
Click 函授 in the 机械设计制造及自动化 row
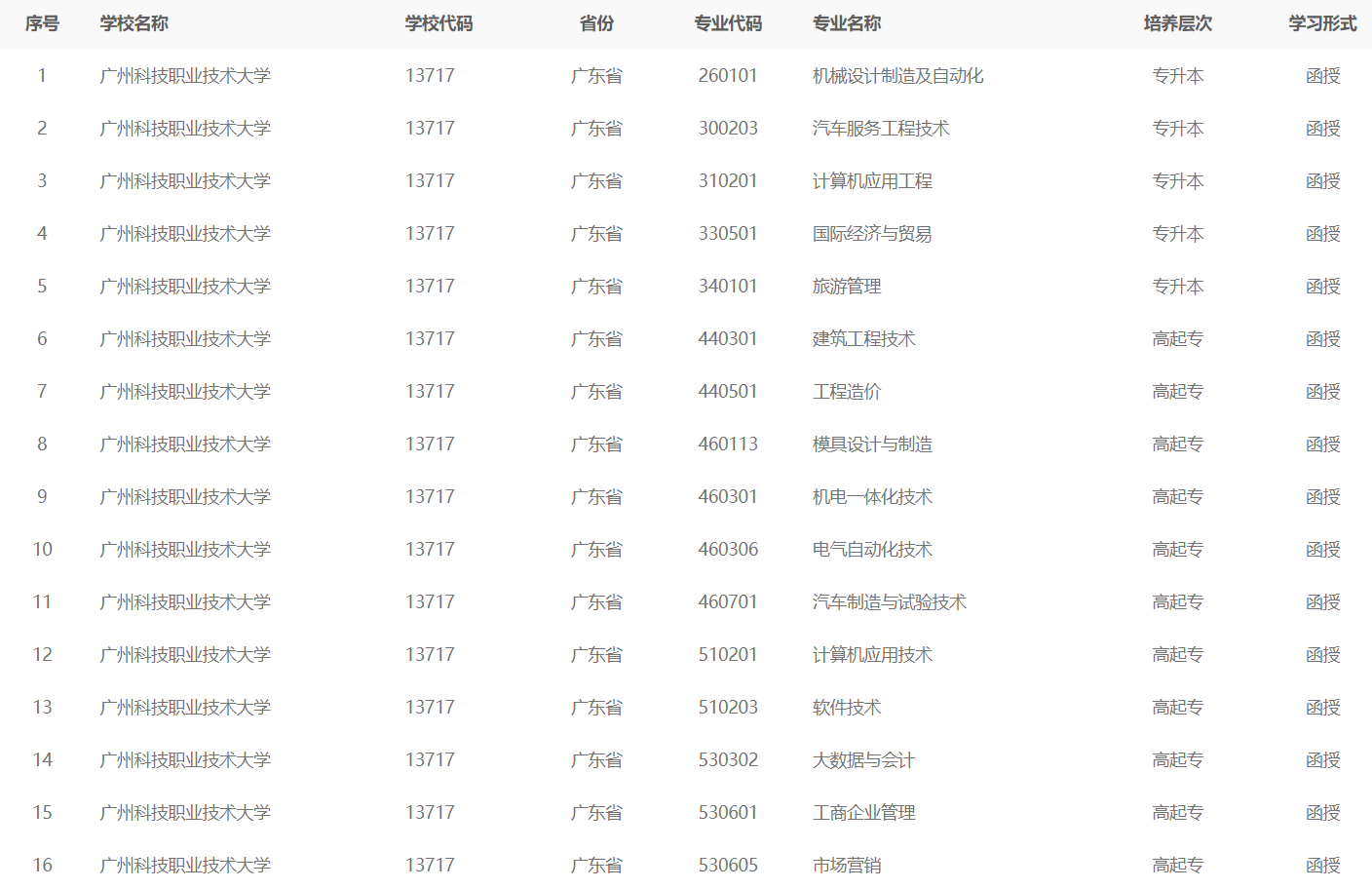(x=1322, y=76)
